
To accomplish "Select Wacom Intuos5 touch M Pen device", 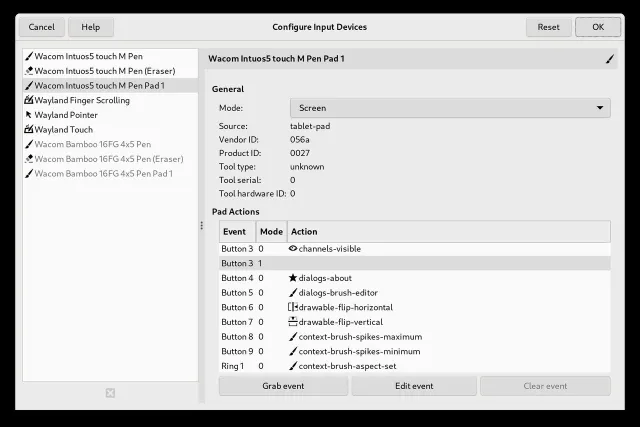I will (110, 56).
